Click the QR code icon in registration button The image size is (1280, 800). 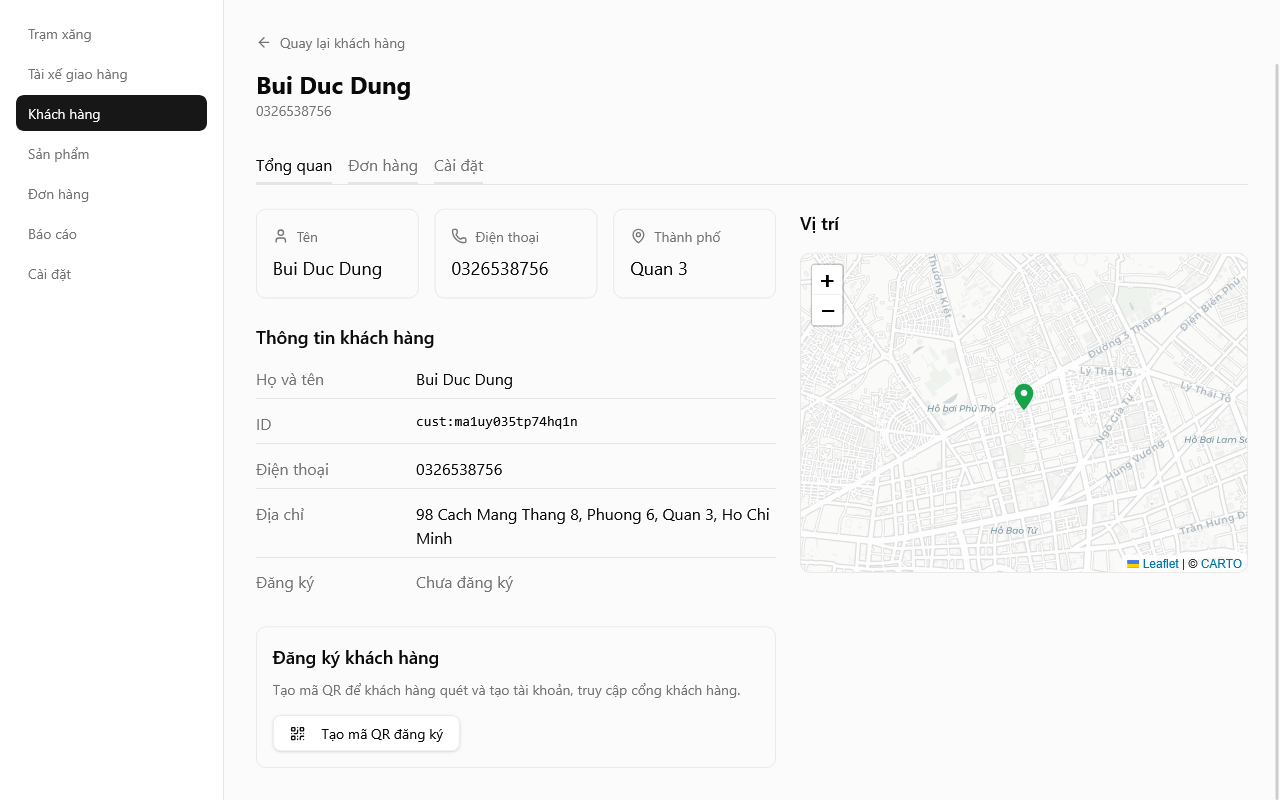click(297, 733)
